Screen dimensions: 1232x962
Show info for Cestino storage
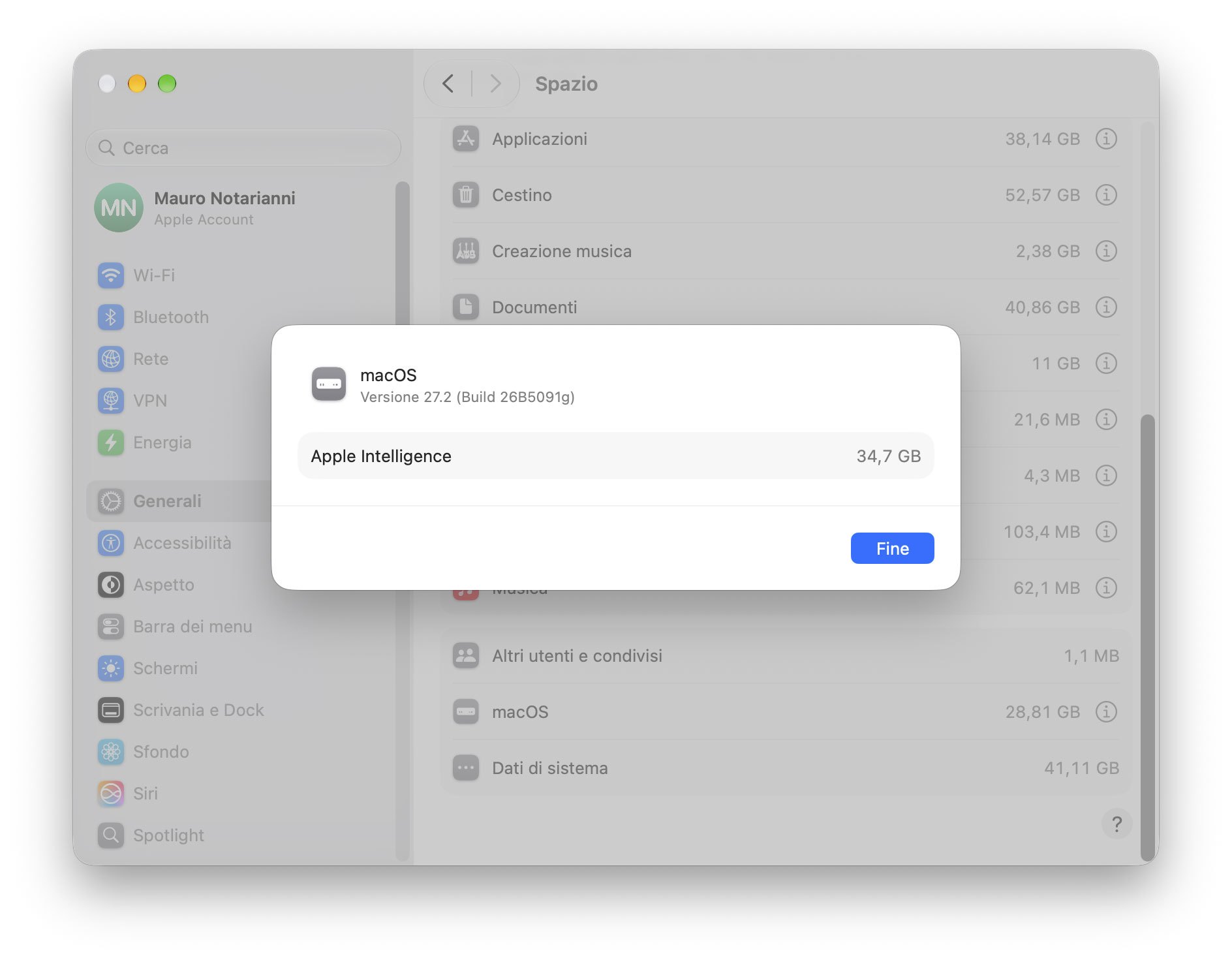(1106, 195)
